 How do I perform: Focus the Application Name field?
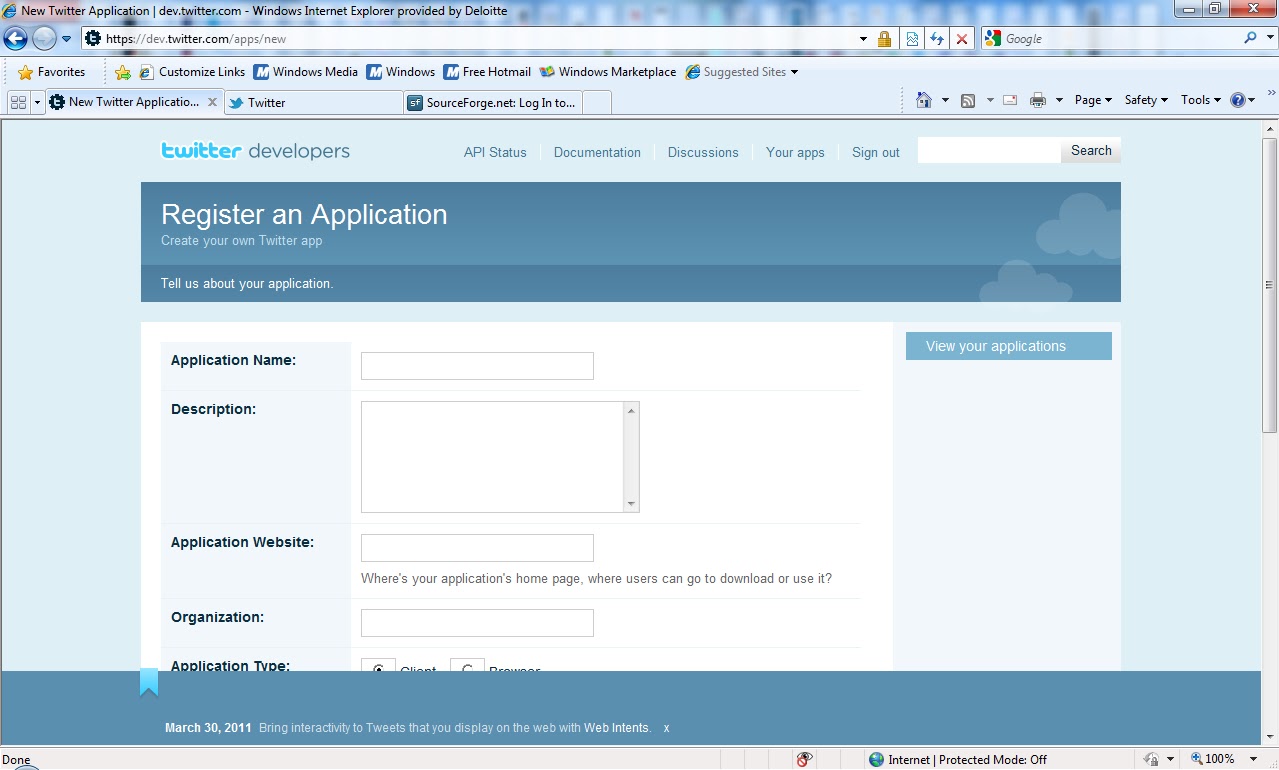coord(477,366)
